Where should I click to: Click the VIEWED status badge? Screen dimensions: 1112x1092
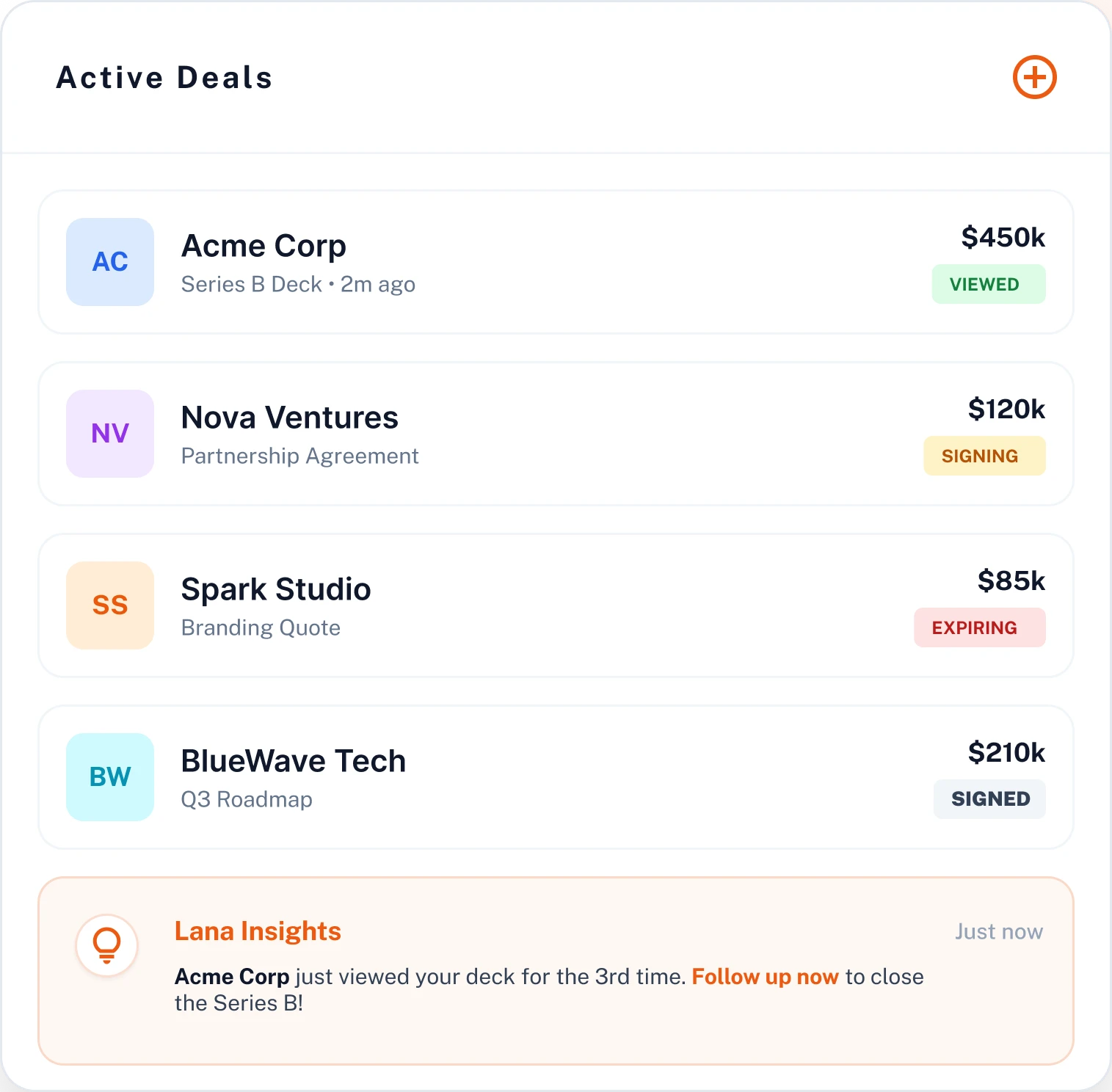coord(988,284)
